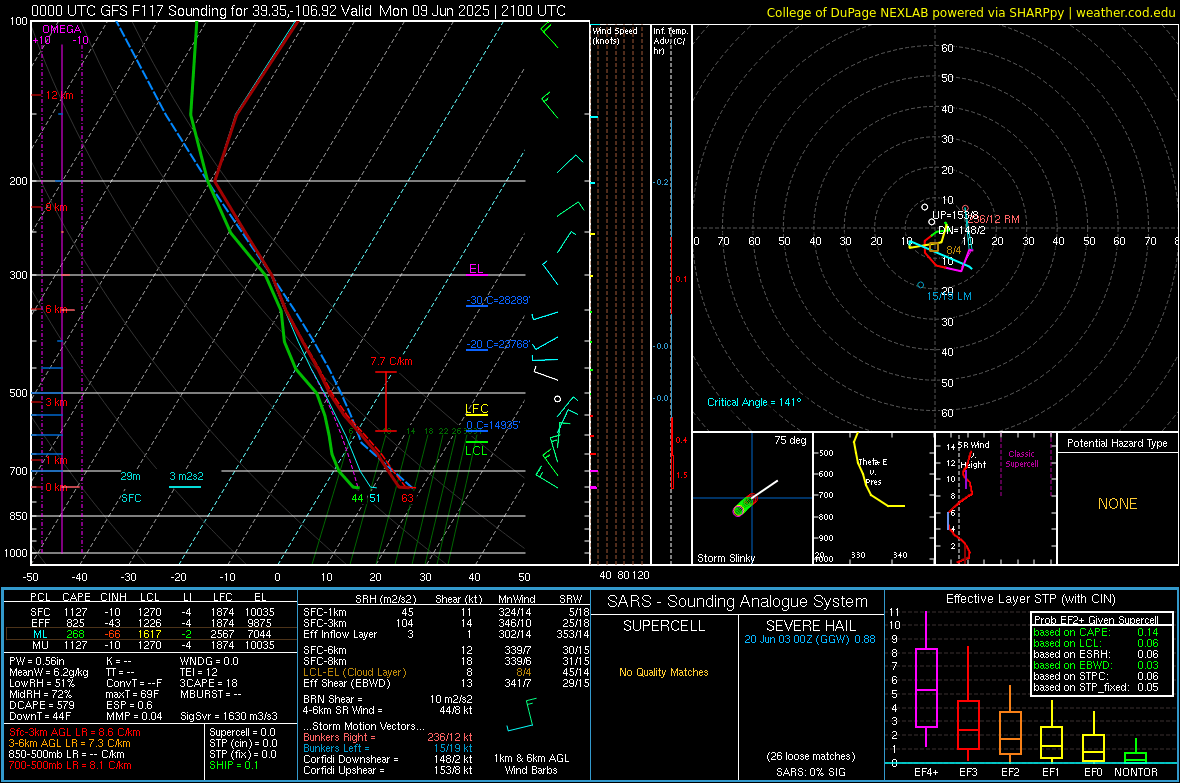Select the UP=153/8 hodograph label
This screenshot has height=783, width=1180.
tap(955, 215)
